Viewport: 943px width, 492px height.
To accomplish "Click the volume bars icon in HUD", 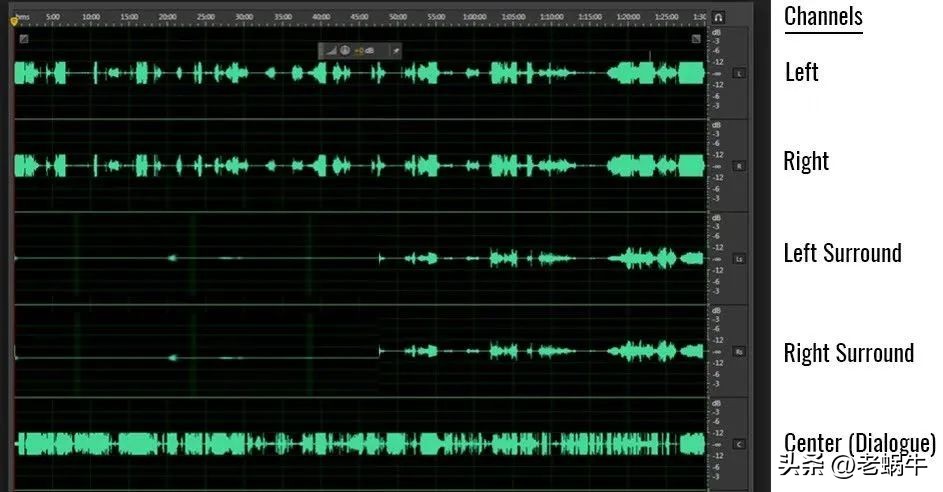I will (330, 50).
